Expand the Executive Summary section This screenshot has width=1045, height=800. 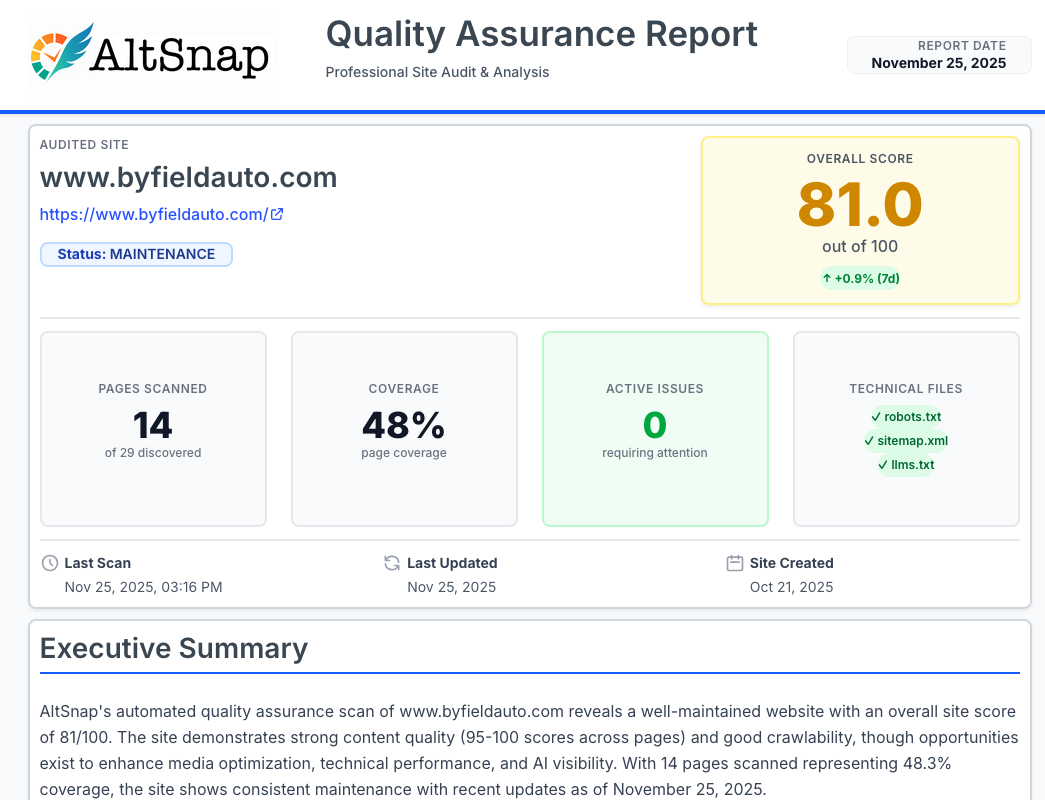click(x=172, y=648)
